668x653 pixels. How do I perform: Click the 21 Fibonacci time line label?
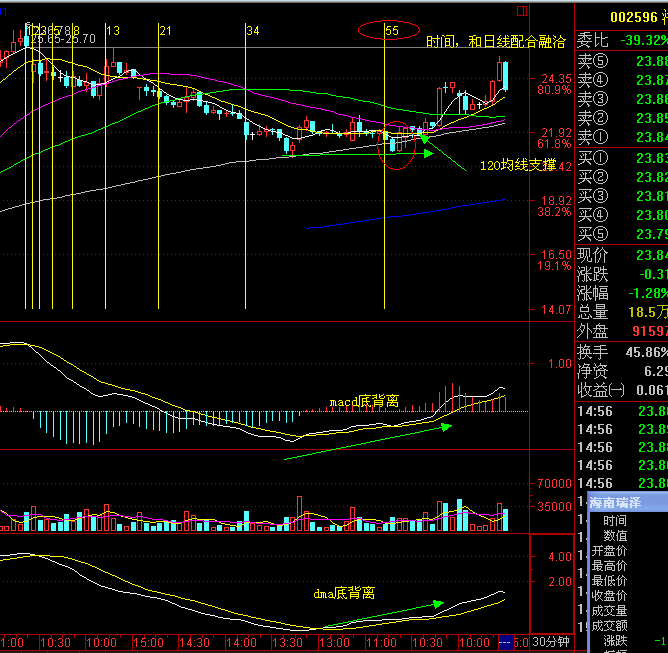click(165, 31)
